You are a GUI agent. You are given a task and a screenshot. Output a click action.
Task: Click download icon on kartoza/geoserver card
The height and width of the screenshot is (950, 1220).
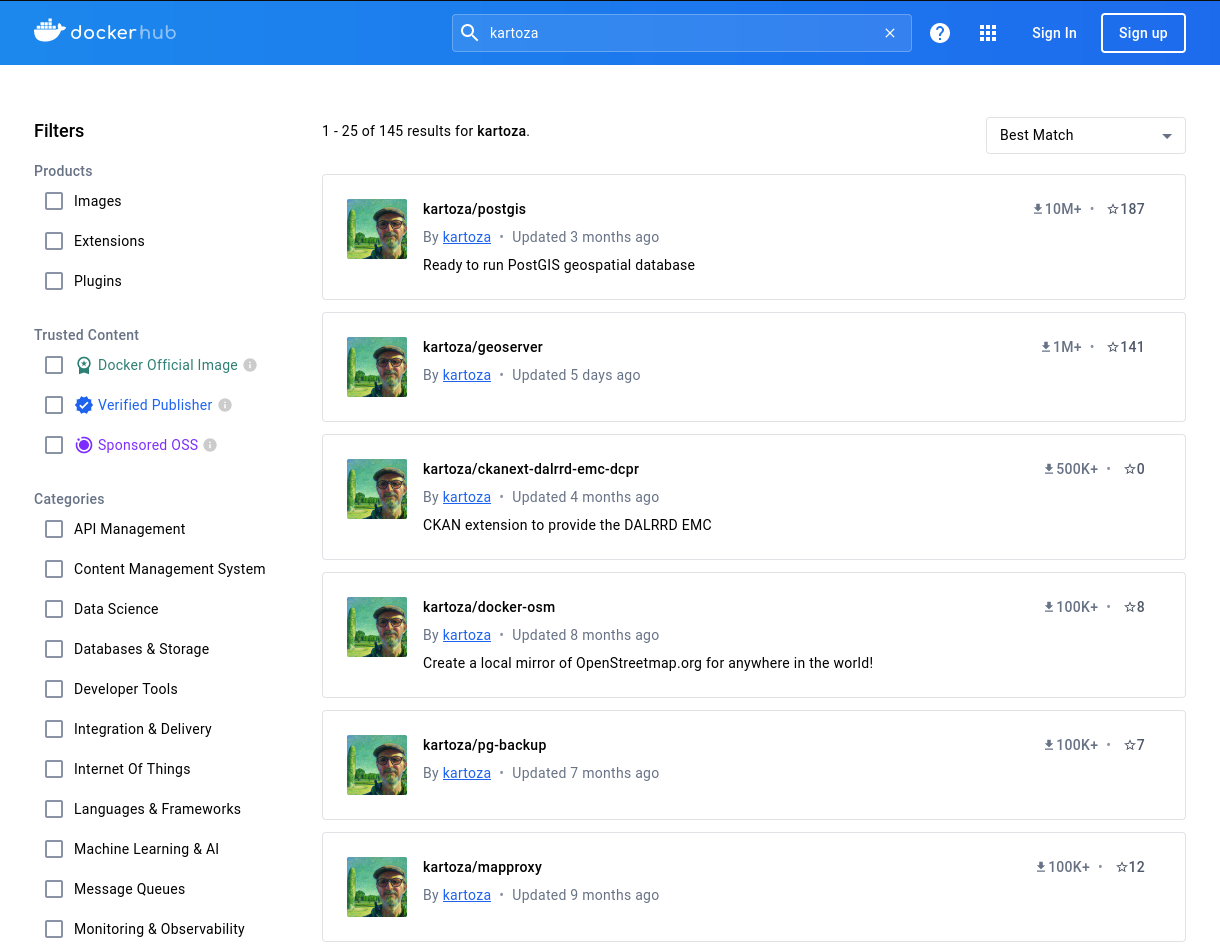point(1046,347)
